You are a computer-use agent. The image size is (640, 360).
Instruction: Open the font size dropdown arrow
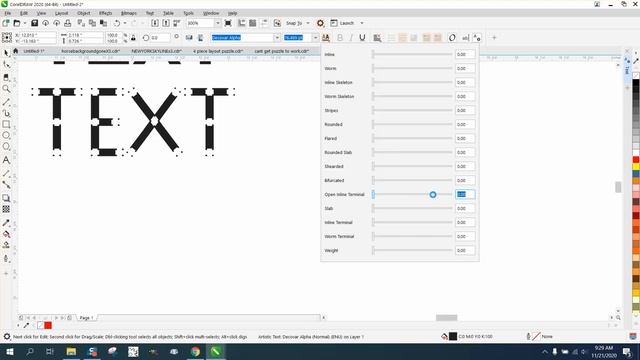pyautogui.click(x=316, y=38)
